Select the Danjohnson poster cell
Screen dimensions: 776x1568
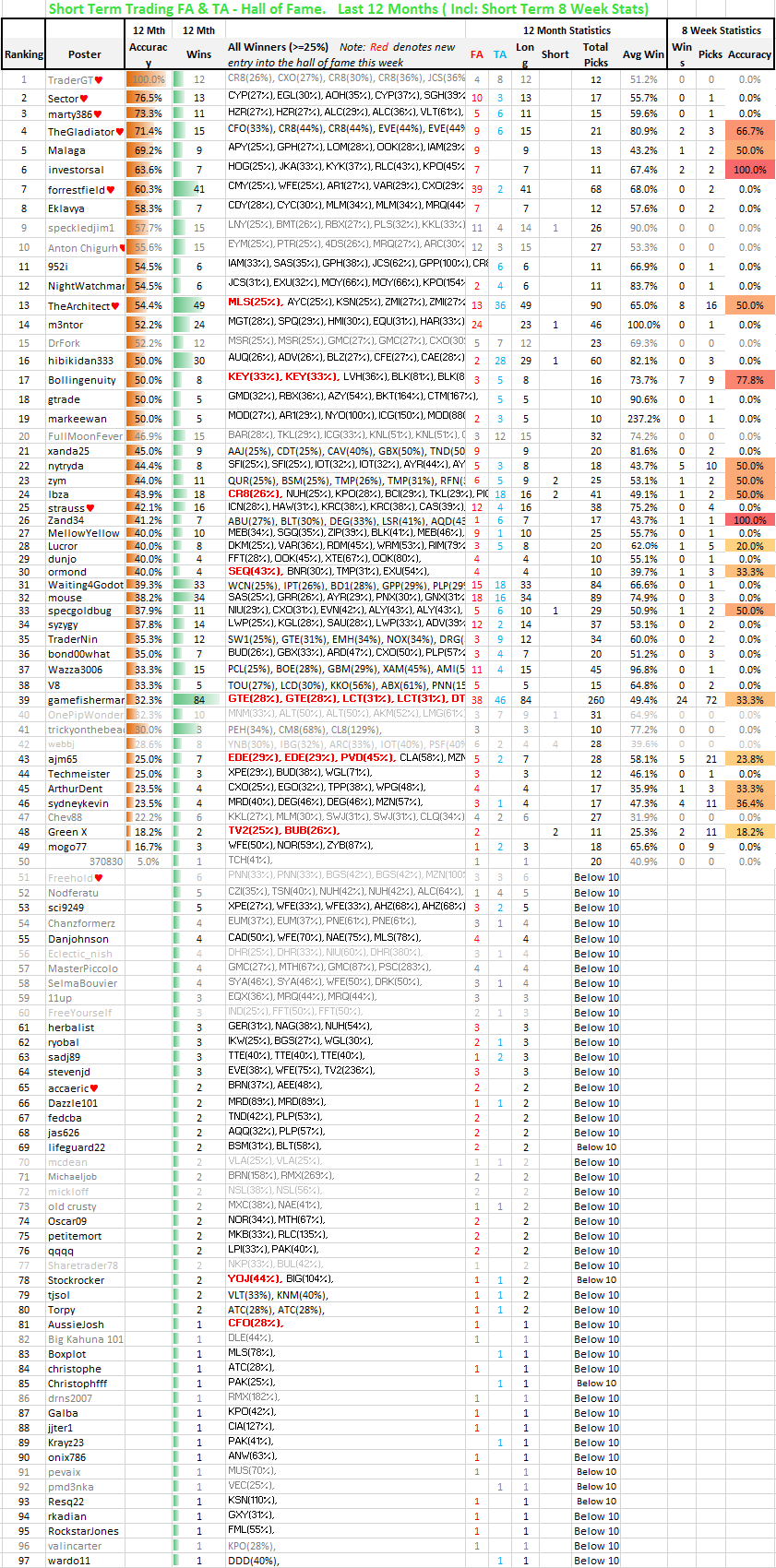pos(85,939)
